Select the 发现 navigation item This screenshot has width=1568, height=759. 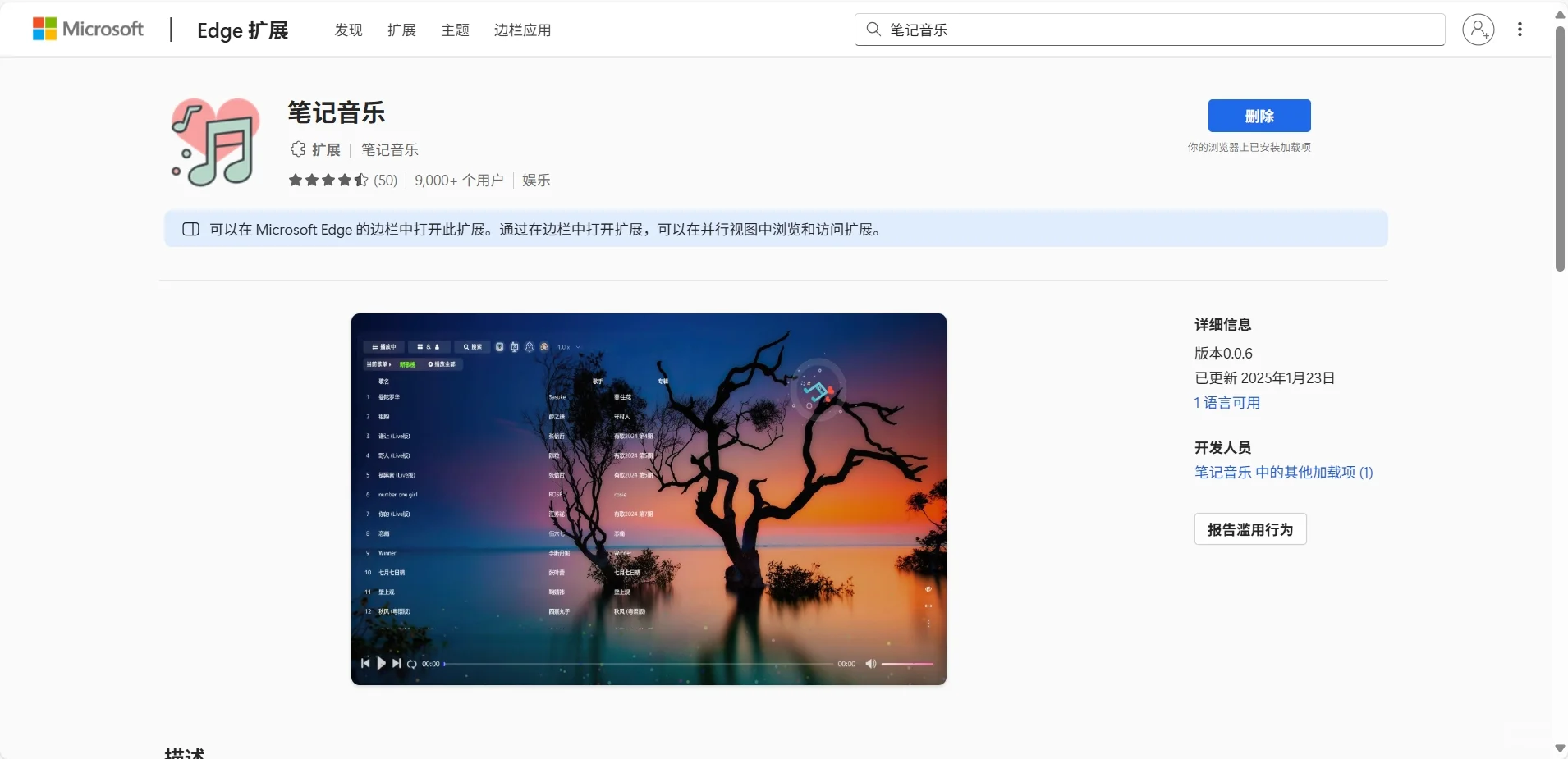click(347, 30)
